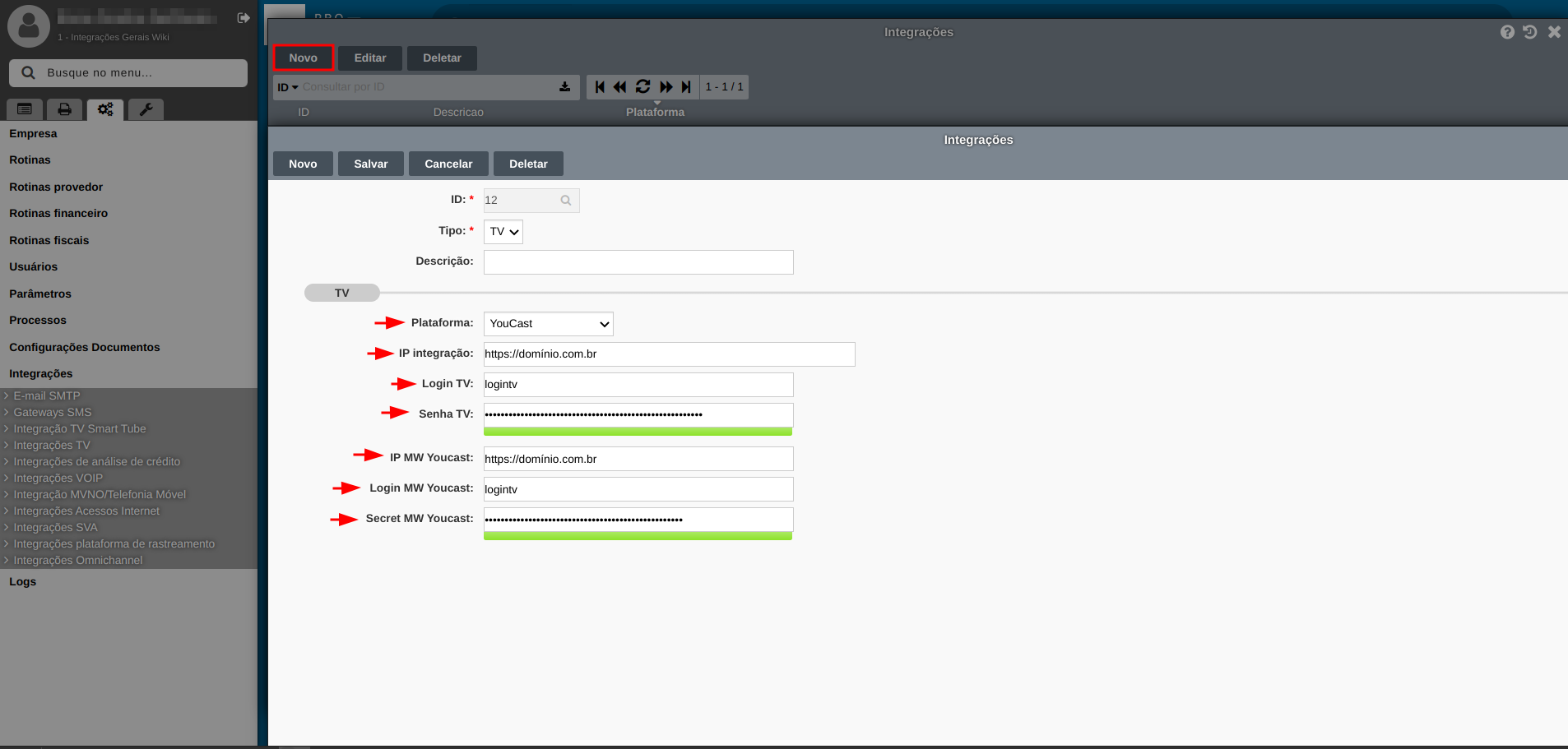Focus the IP integração field
1568x749 pixels.
(670, 354)
